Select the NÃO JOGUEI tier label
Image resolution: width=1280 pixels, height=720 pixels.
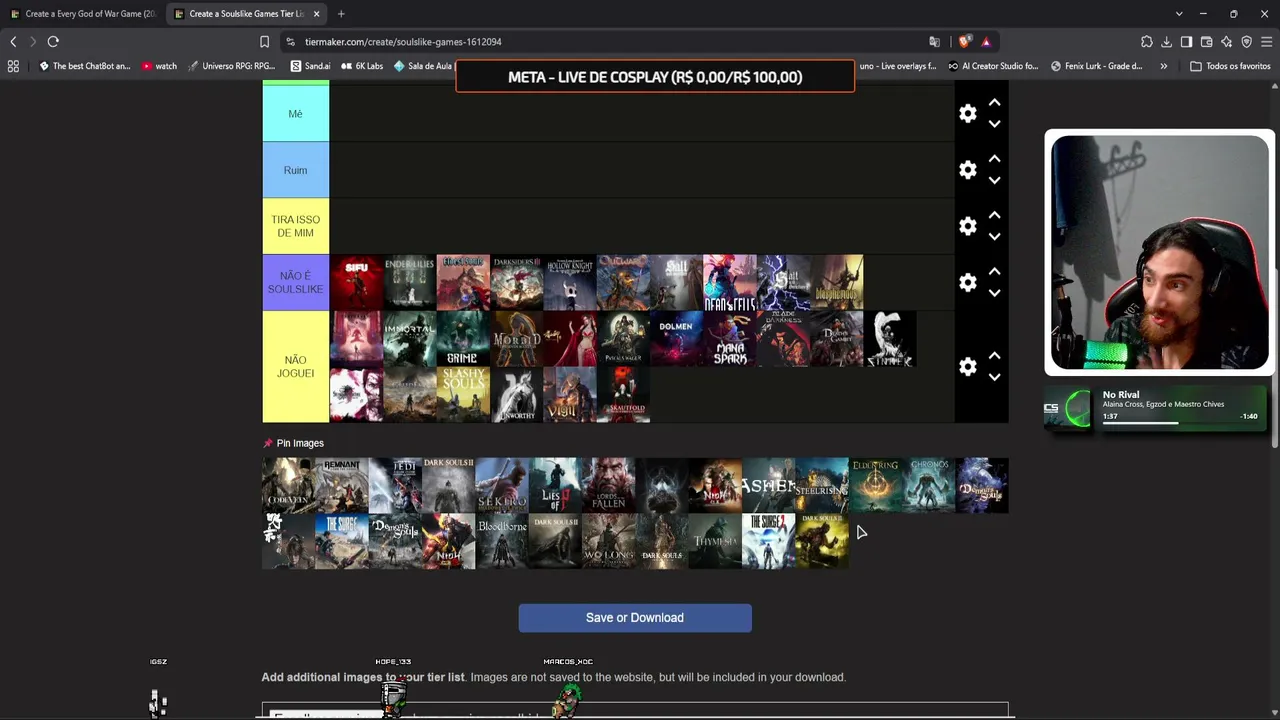295,367
